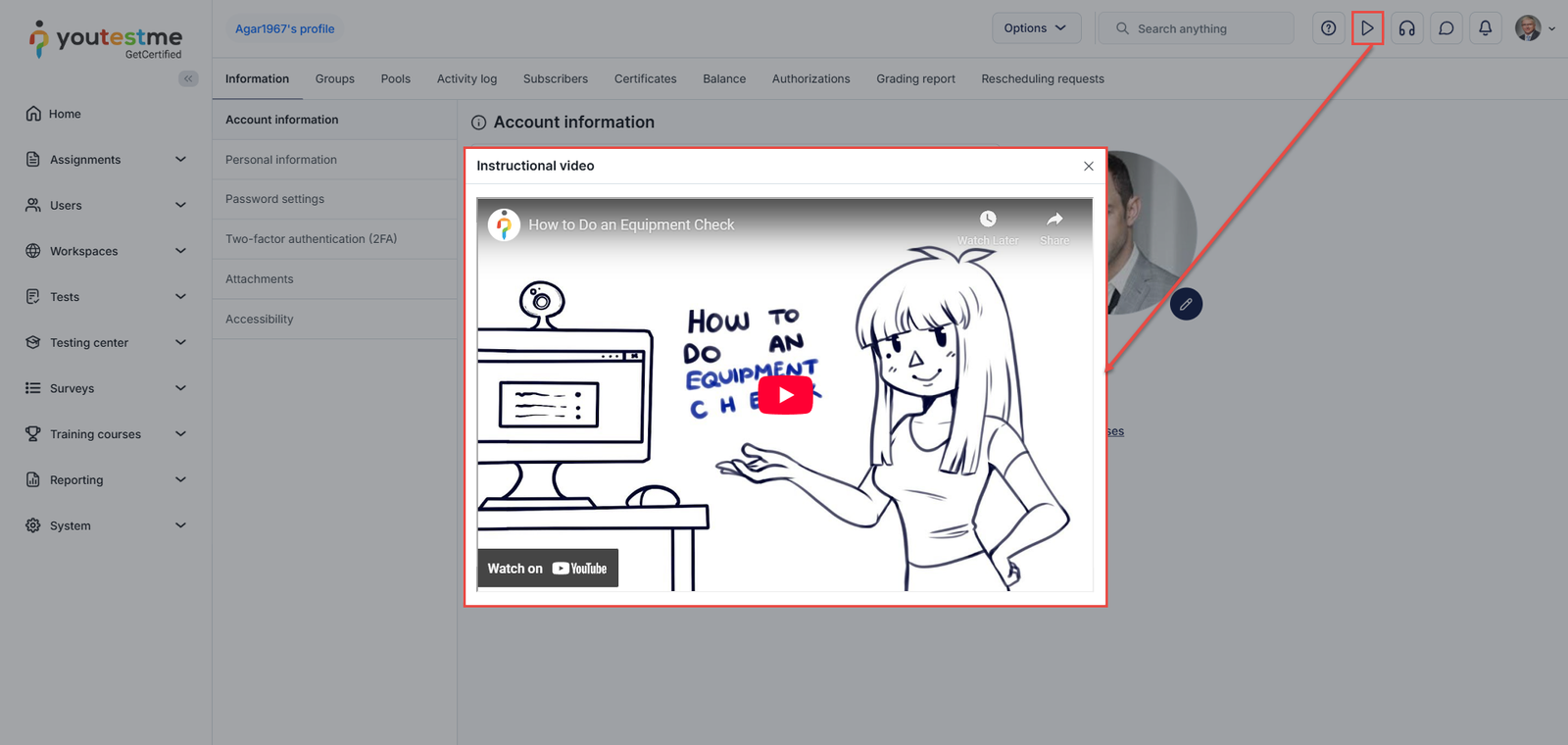The image size is (1568, 745).
Task: Open the Options dropdown
Action: 1035,28
